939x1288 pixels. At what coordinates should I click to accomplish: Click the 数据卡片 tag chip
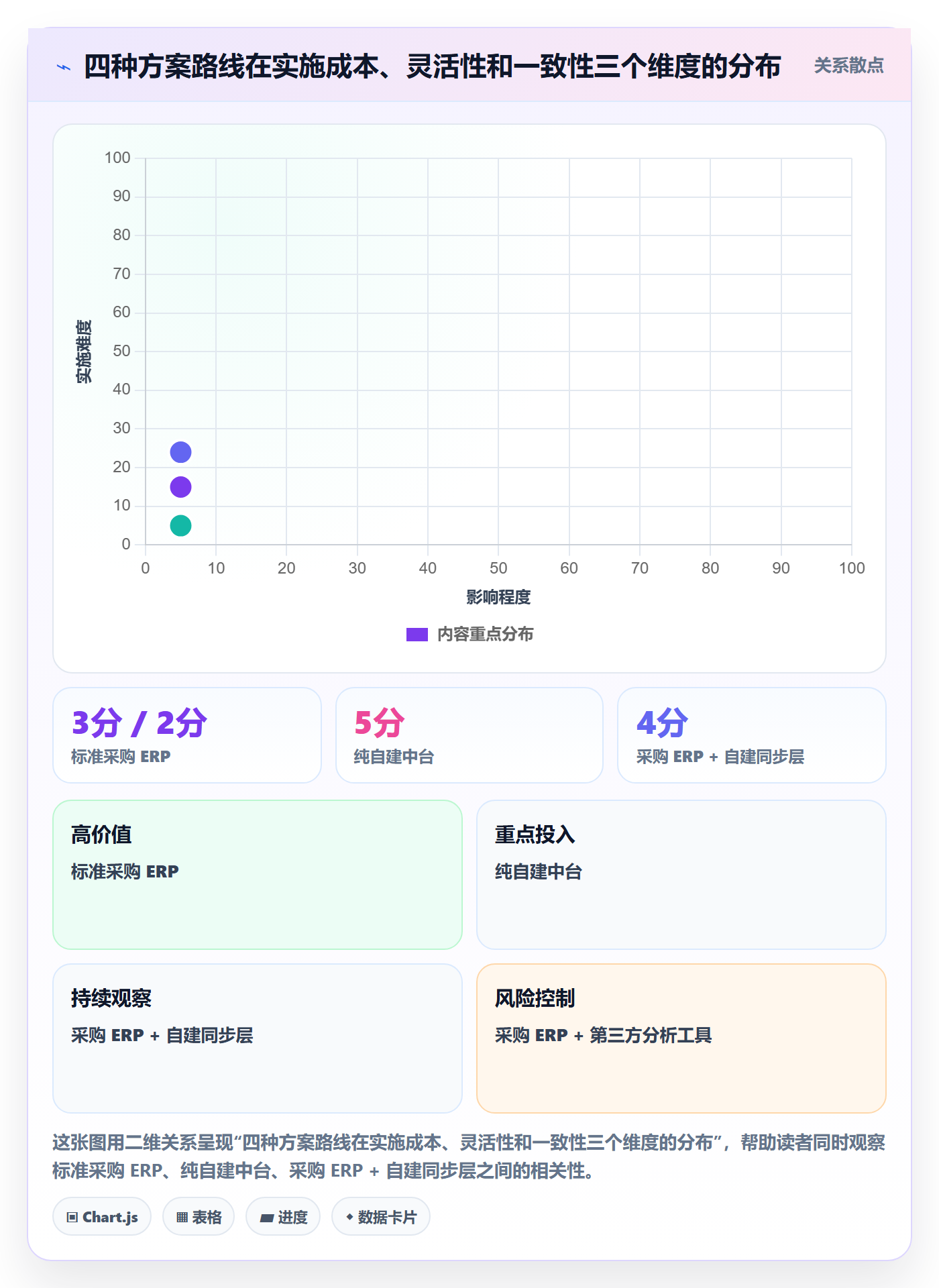[381, 1217]
